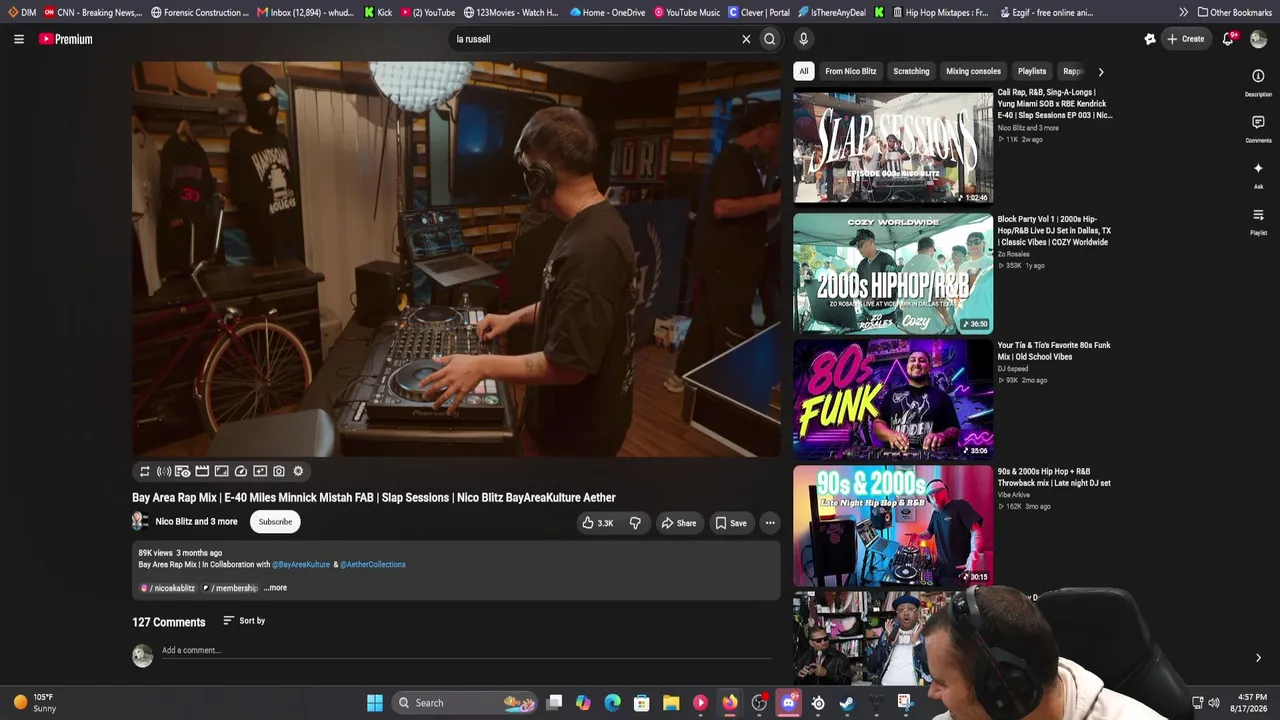Select the Scratching filter chip
This screenshot has width=1280, height=720.
click(x=911, y=71)
